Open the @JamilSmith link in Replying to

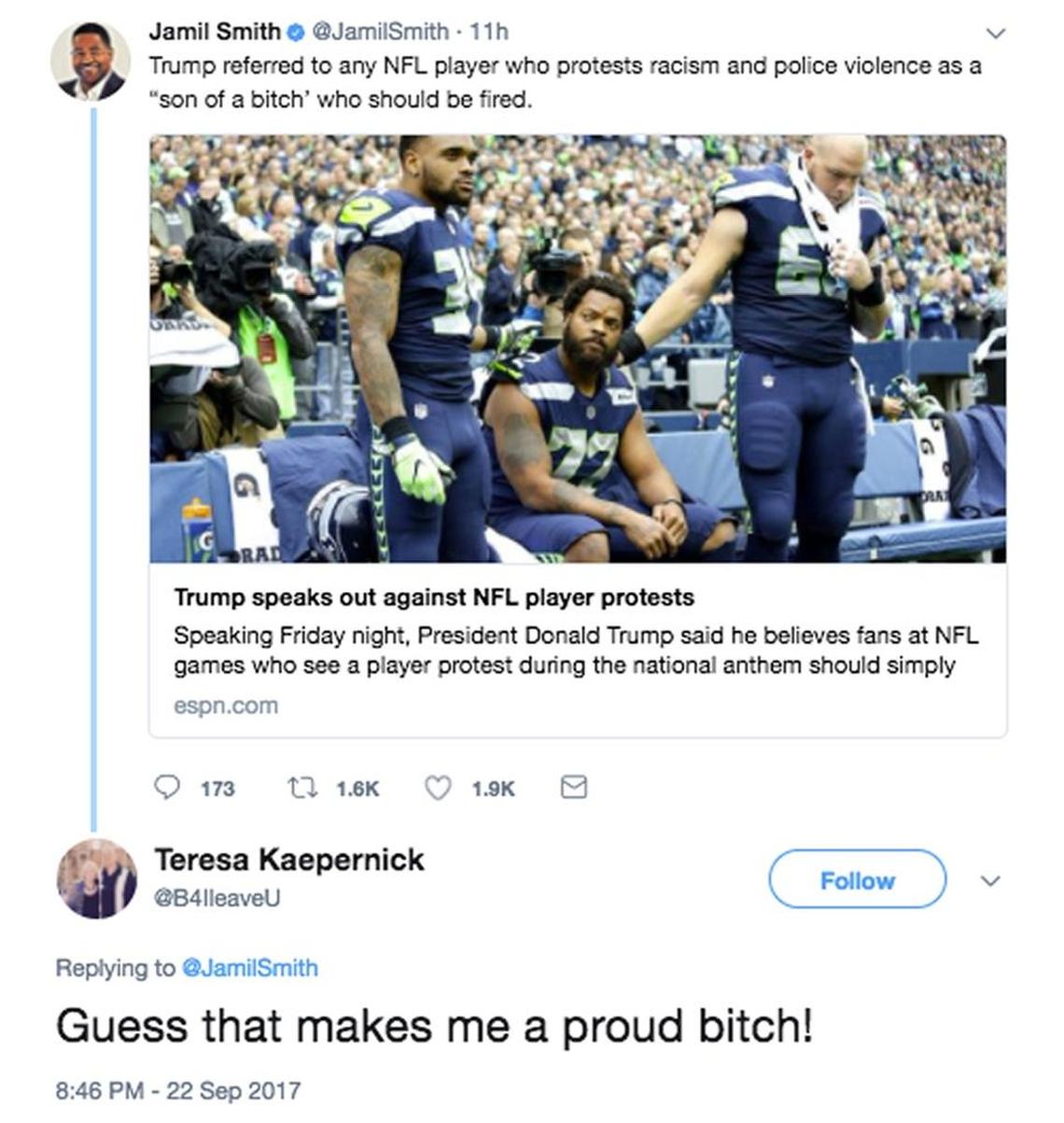coord(249,968)
